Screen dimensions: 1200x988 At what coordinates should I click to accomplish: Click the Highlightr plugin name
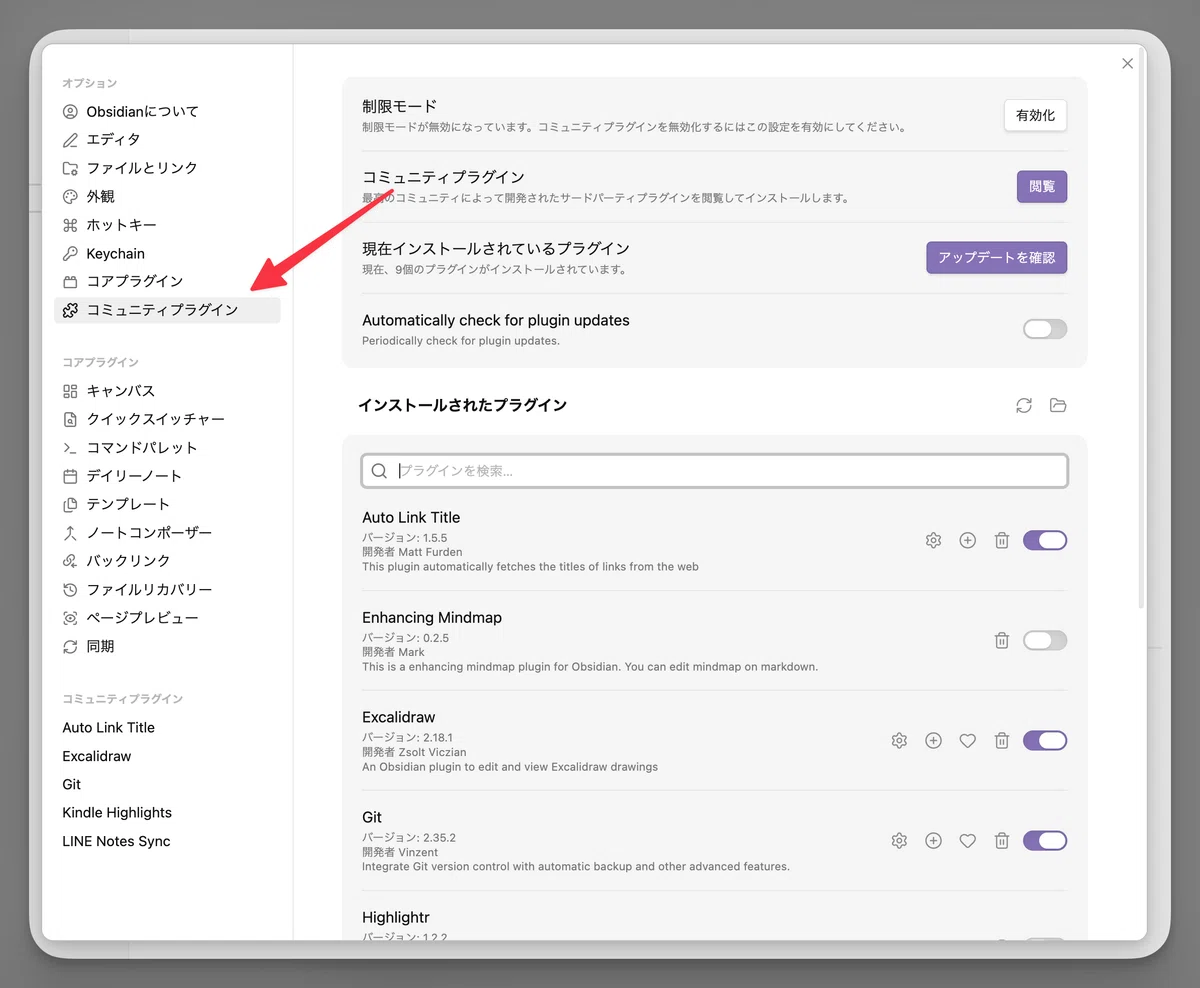coord(396,917)
